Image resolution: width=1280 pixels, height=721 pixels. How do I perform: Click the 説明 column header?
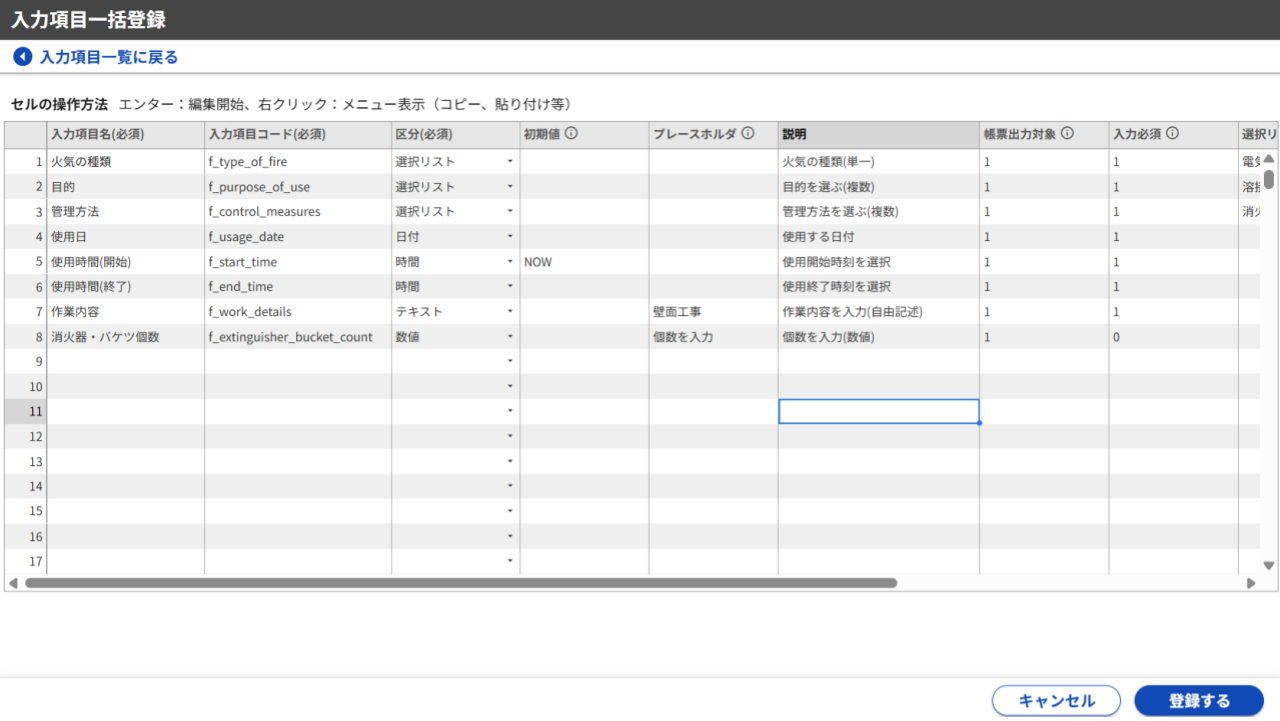[878, 133]
